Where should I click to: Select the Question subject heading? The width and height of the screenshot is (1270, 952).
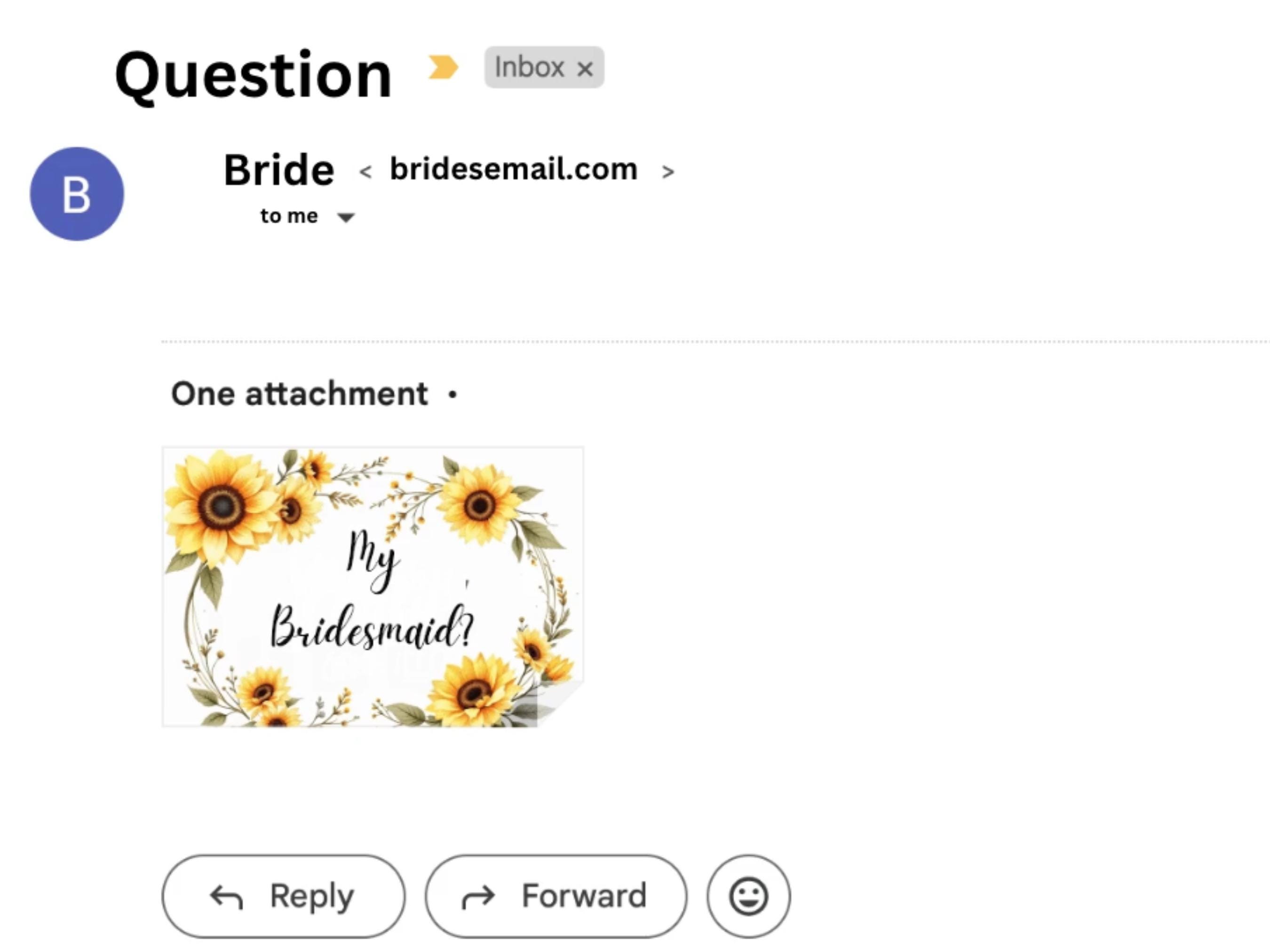[x=253, y=75]
